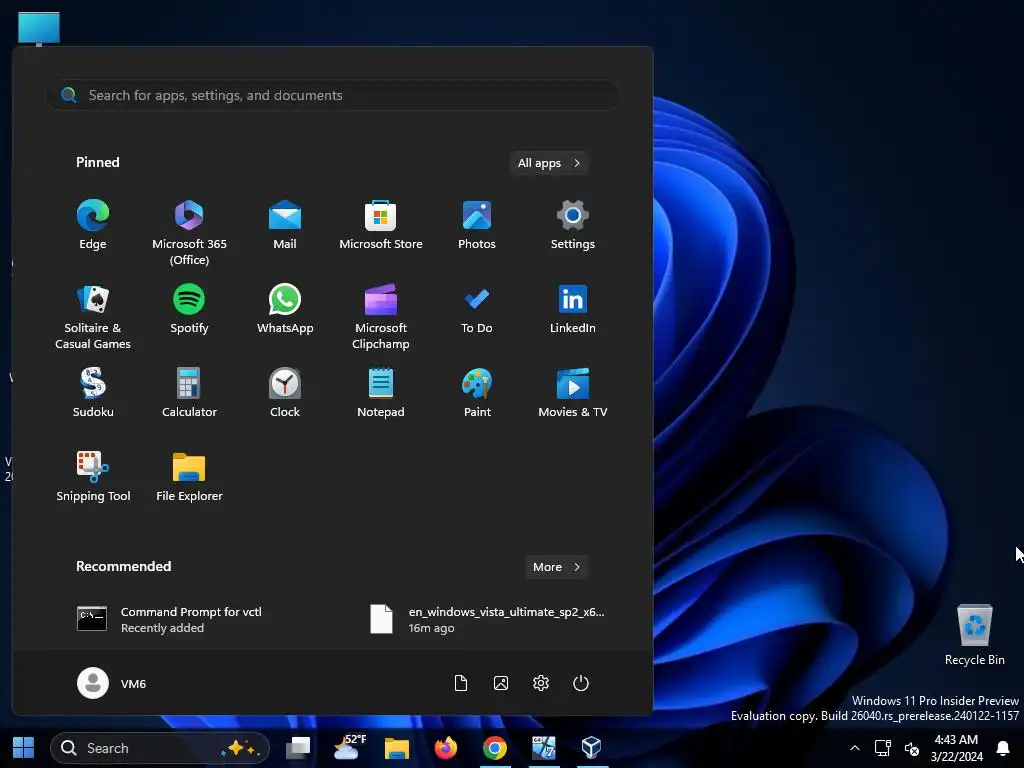Launch Spotify

point(189,310)
